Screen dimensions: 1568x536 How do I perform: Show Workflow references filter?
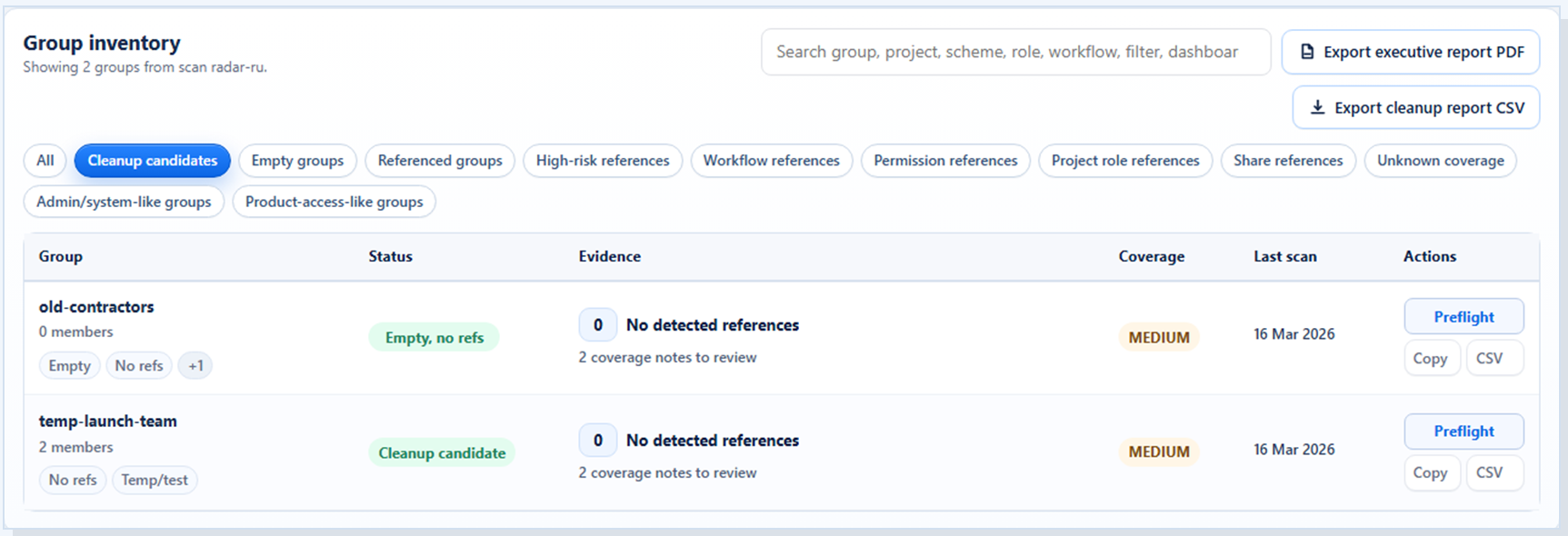tap(771, 161)
